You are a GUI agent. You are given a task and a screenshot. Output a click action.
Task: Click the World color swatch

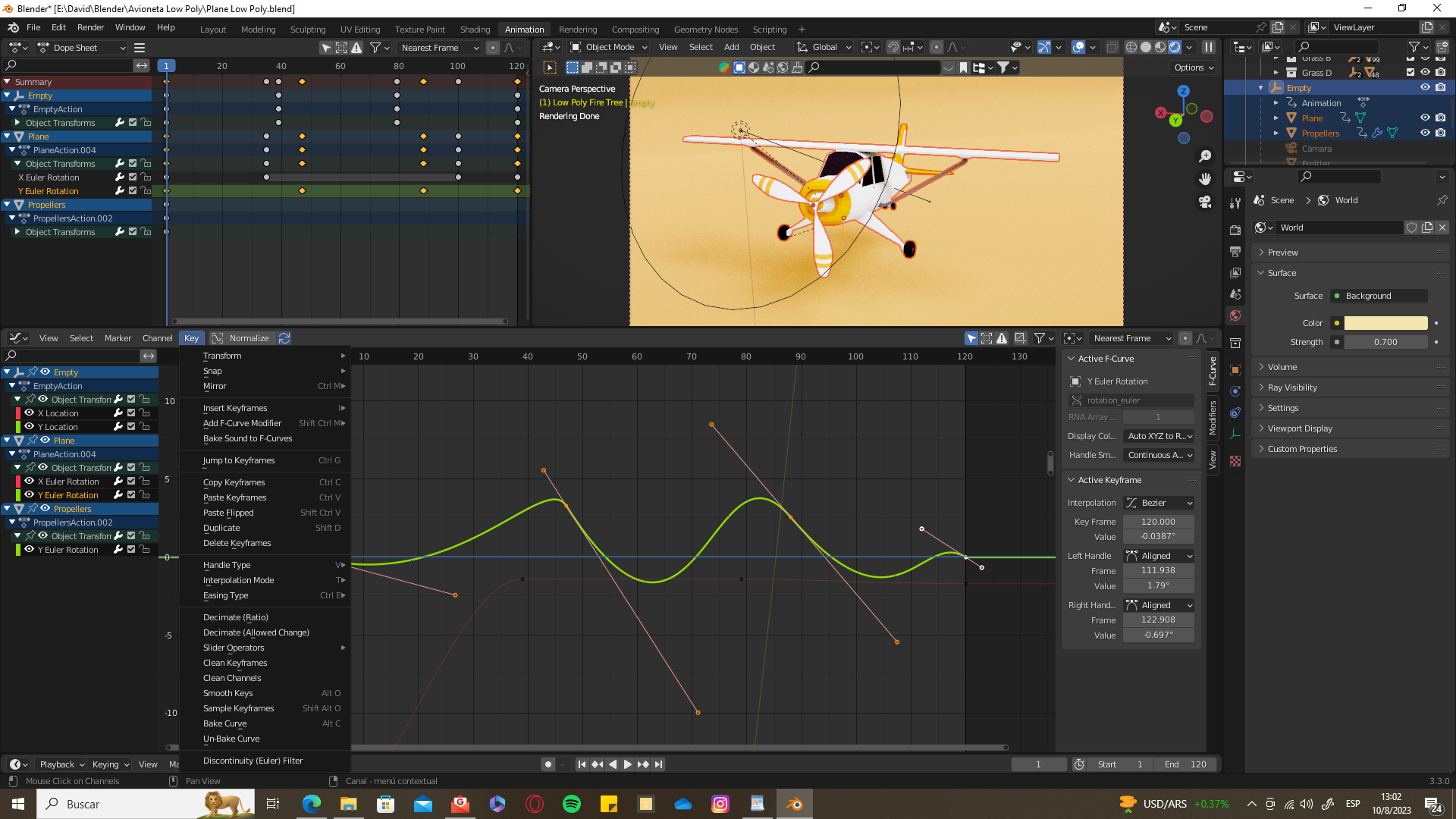tap(1385, 323)
